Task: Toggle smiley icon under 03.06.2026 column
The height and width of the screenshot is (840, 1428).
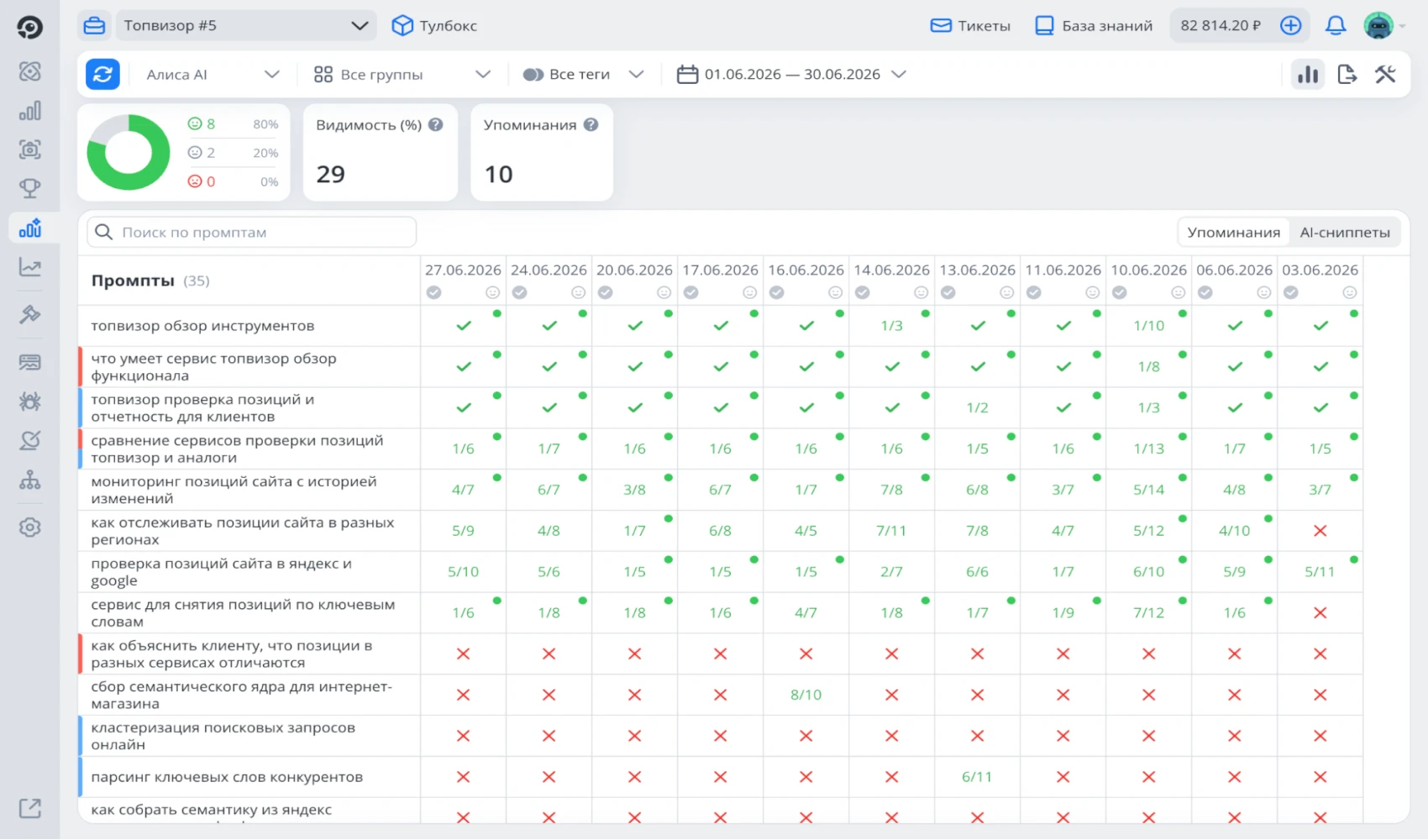Action: [x=1349, y=292]
